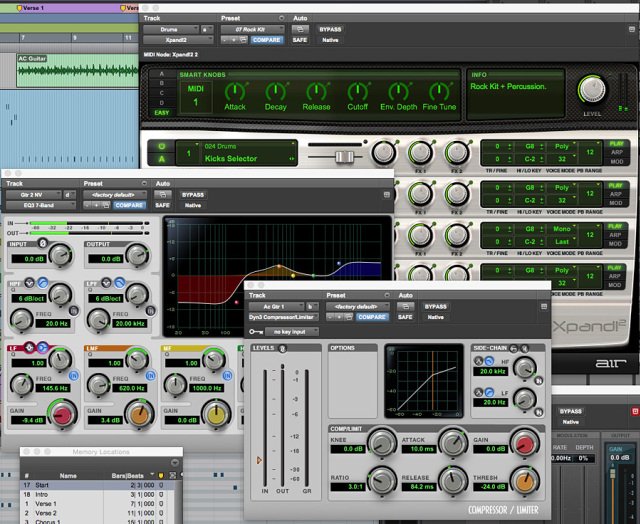Click the compressor automation enable icon
640x524 pixels.
(405, 306)
